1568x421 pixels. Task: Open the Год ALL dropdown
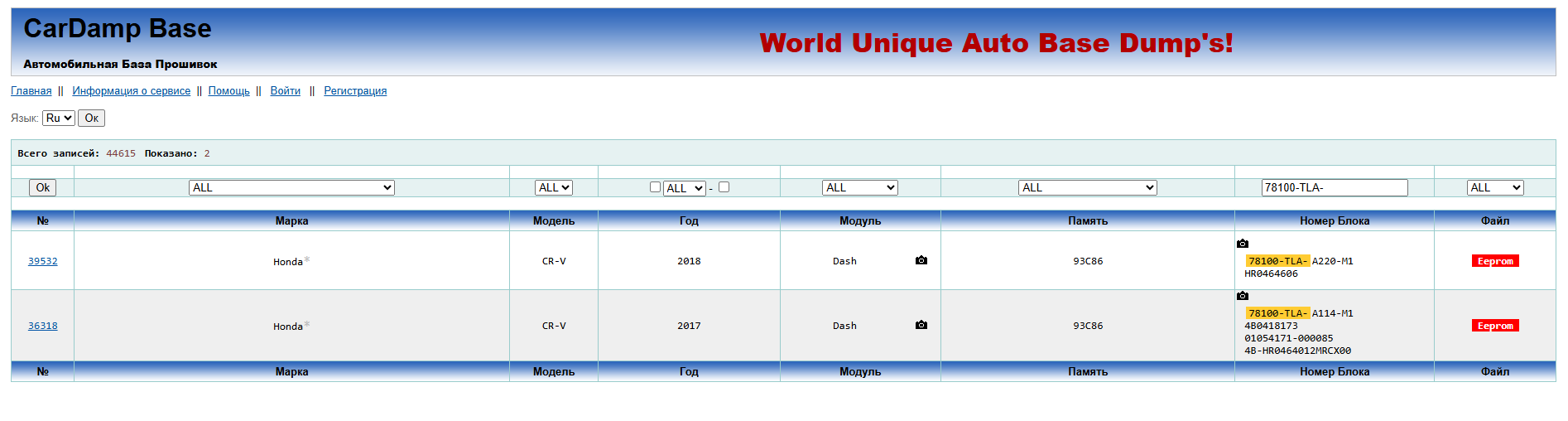[685, 188]
